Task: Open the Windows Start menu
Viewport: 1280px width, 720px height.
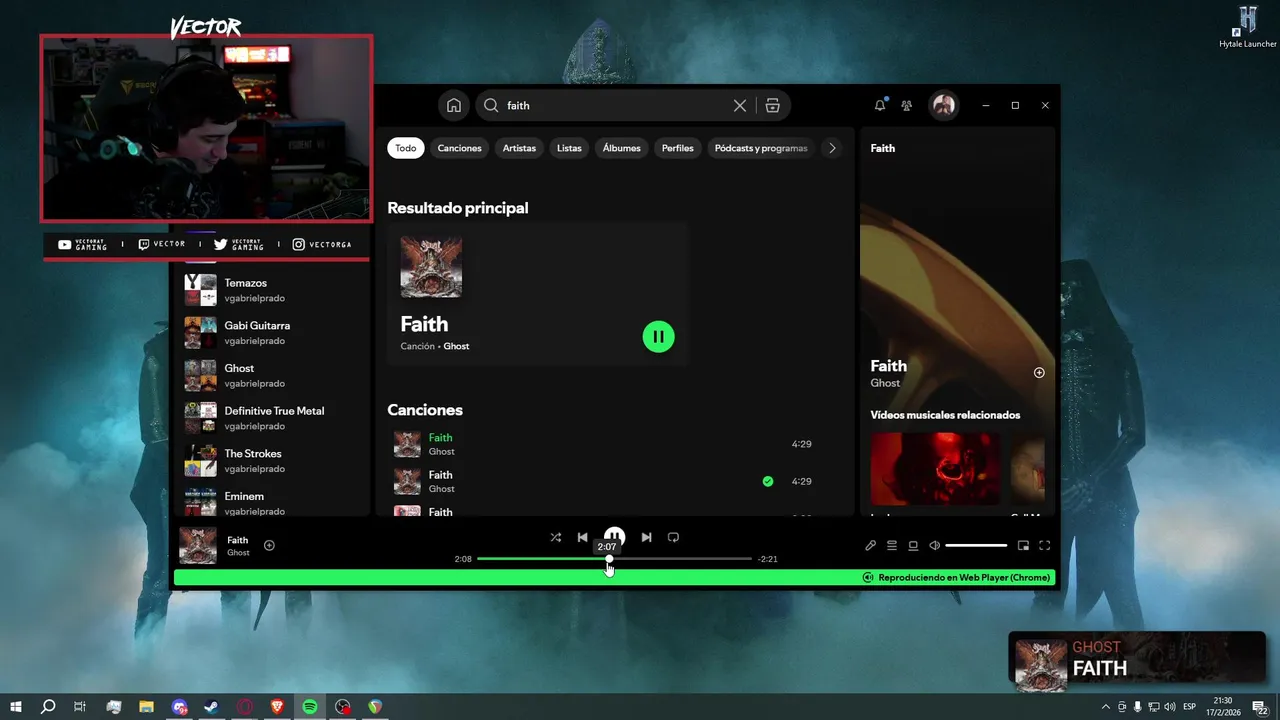Action: click(x=16, y=707)
